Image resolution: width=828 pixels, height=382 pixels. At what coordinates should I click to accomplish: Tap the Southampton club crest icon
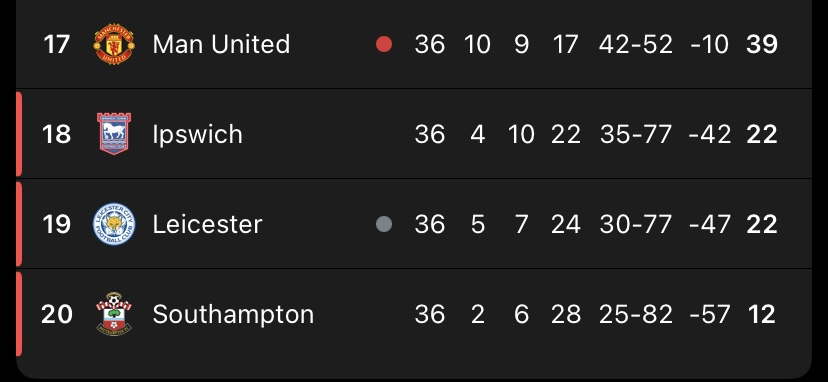114,314
